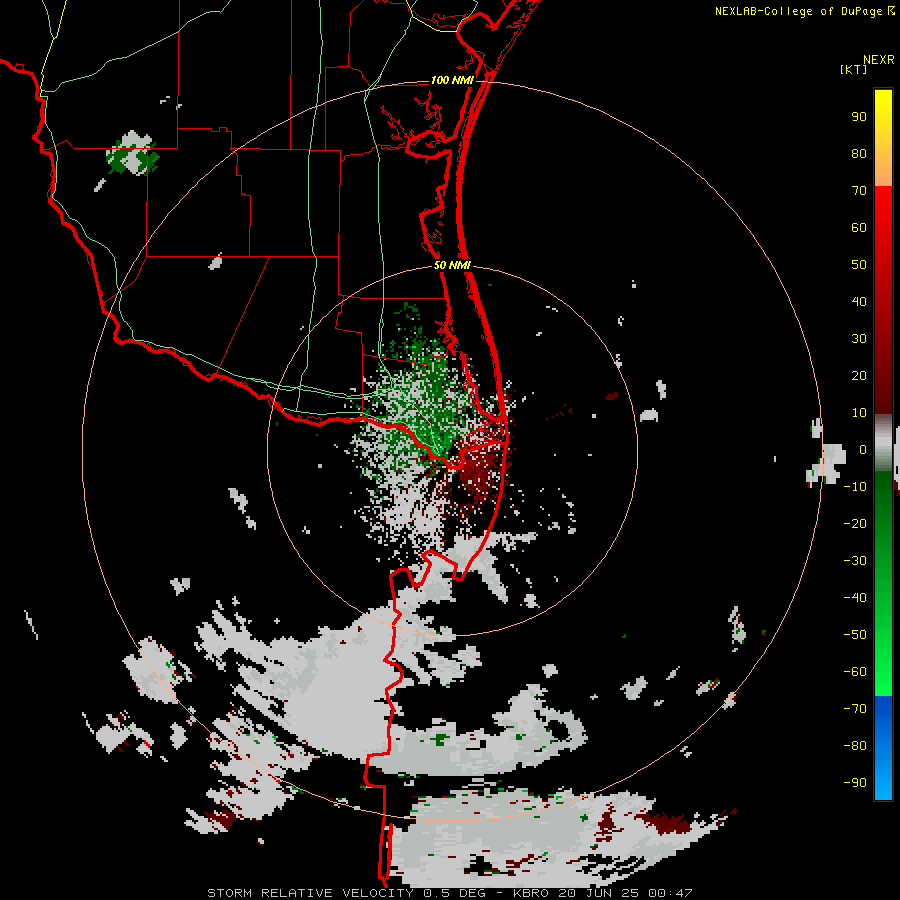This screenshot has height=900, width=900.
Task: Click the 0 value on the velocity scale
Action: point(863,450)
